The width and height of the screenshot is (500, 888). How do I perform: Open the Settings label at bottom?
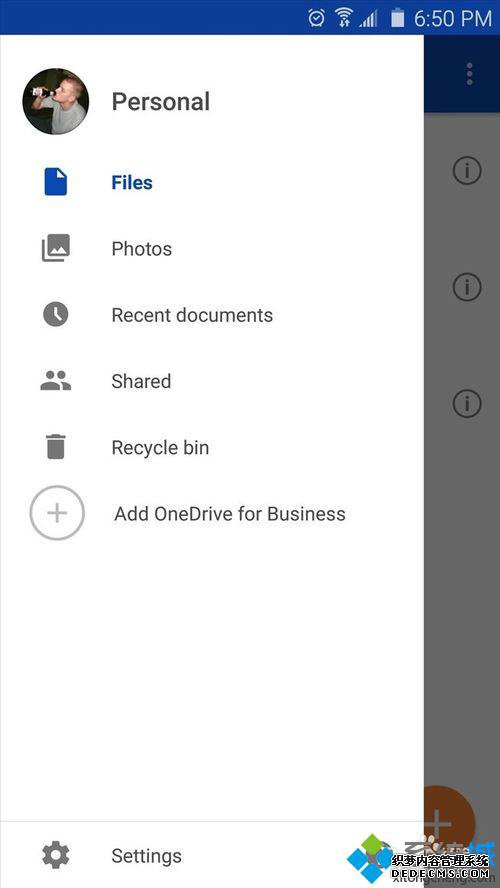pos(147,856)
